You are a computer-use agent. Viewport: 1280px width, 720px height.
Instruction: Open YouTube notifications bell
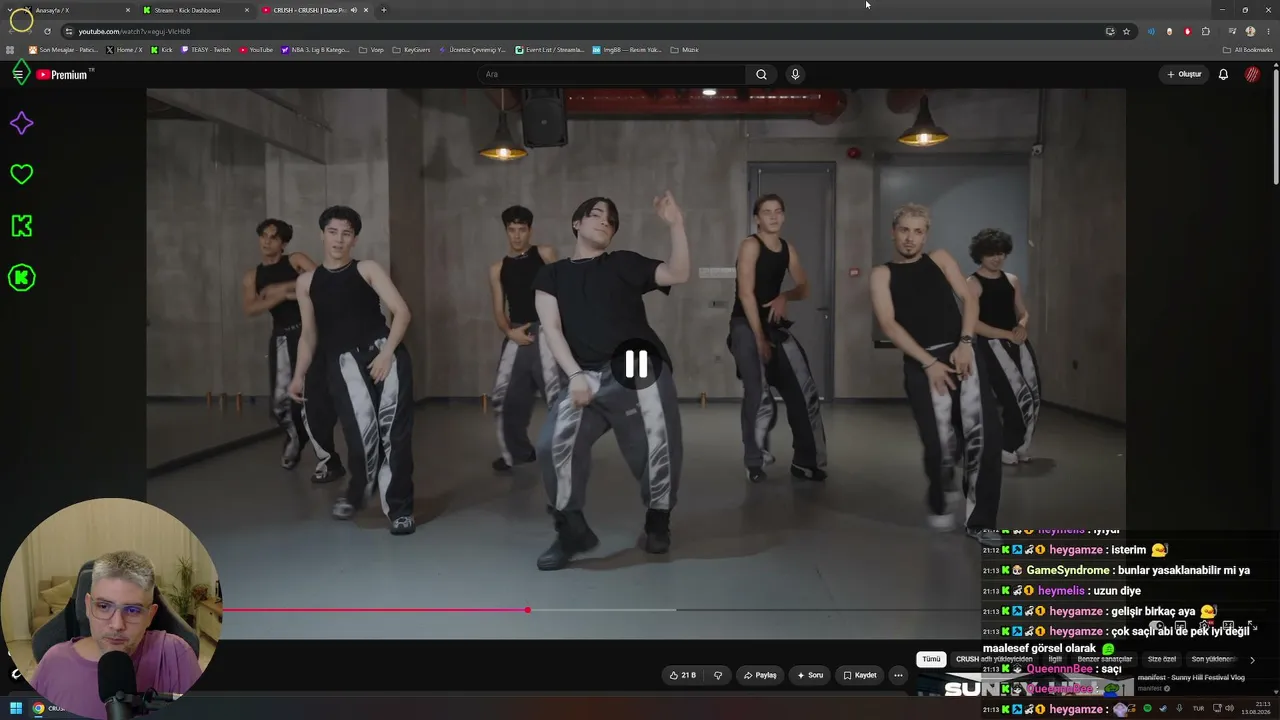point(1223,74)
